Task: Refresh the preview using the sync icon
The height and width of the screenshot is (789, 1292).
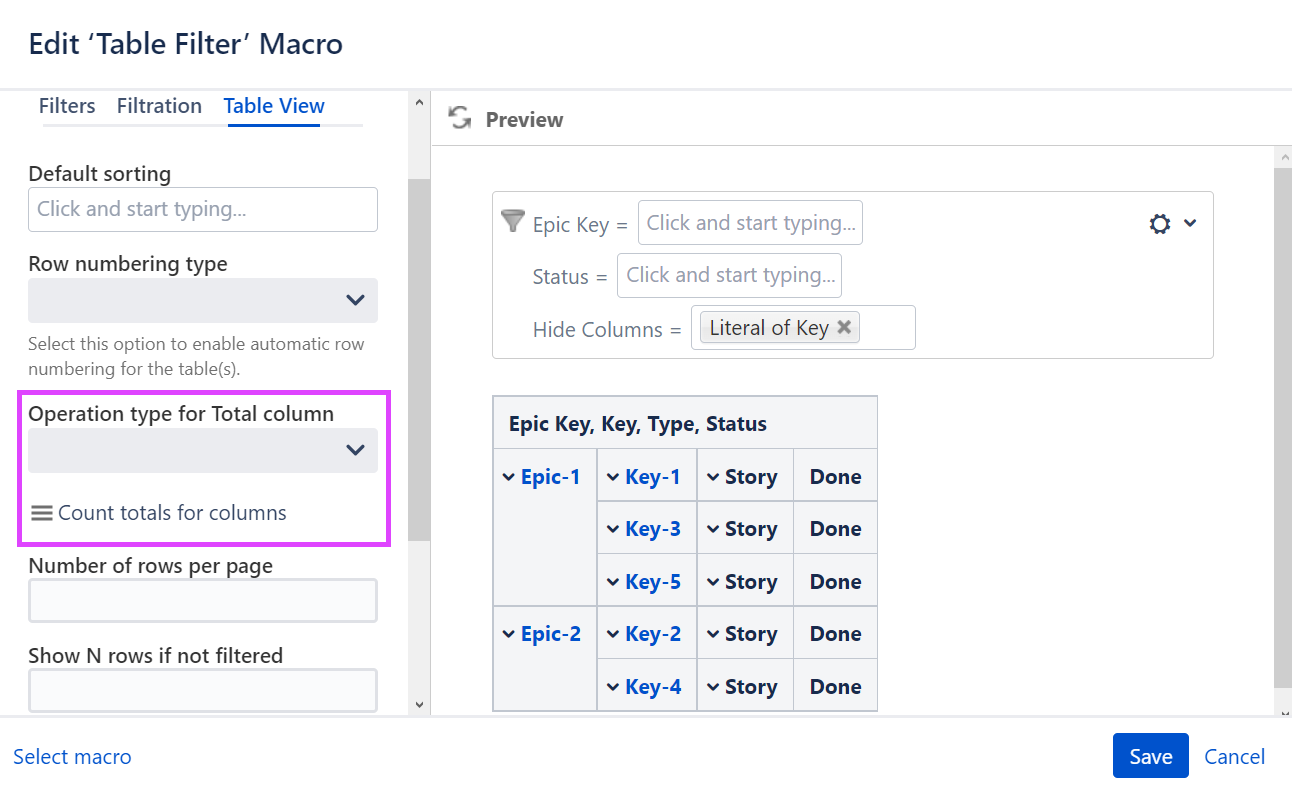Action: [x=459, y=117]
